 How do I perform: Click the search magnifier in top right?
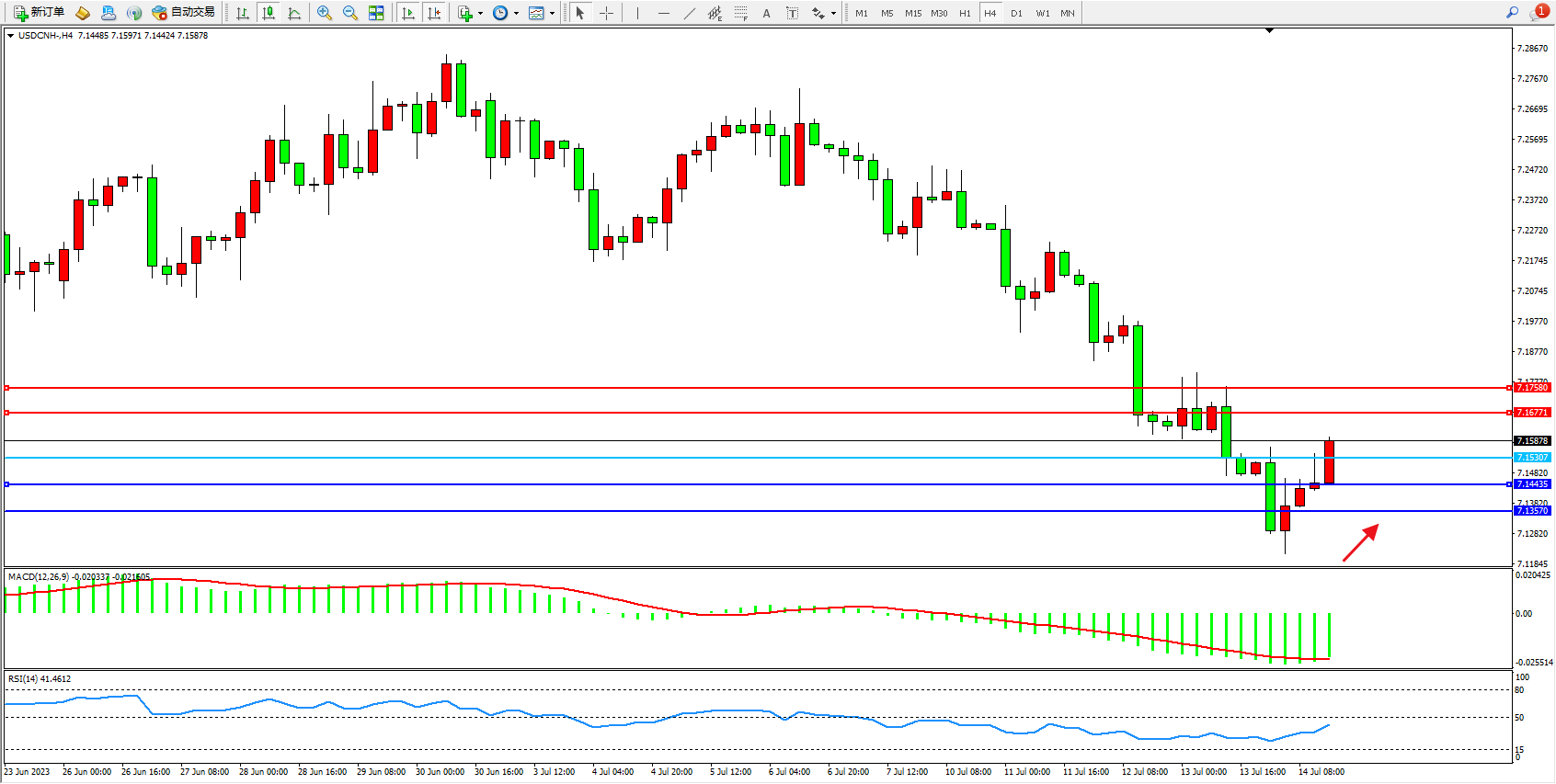(1512, 12)
